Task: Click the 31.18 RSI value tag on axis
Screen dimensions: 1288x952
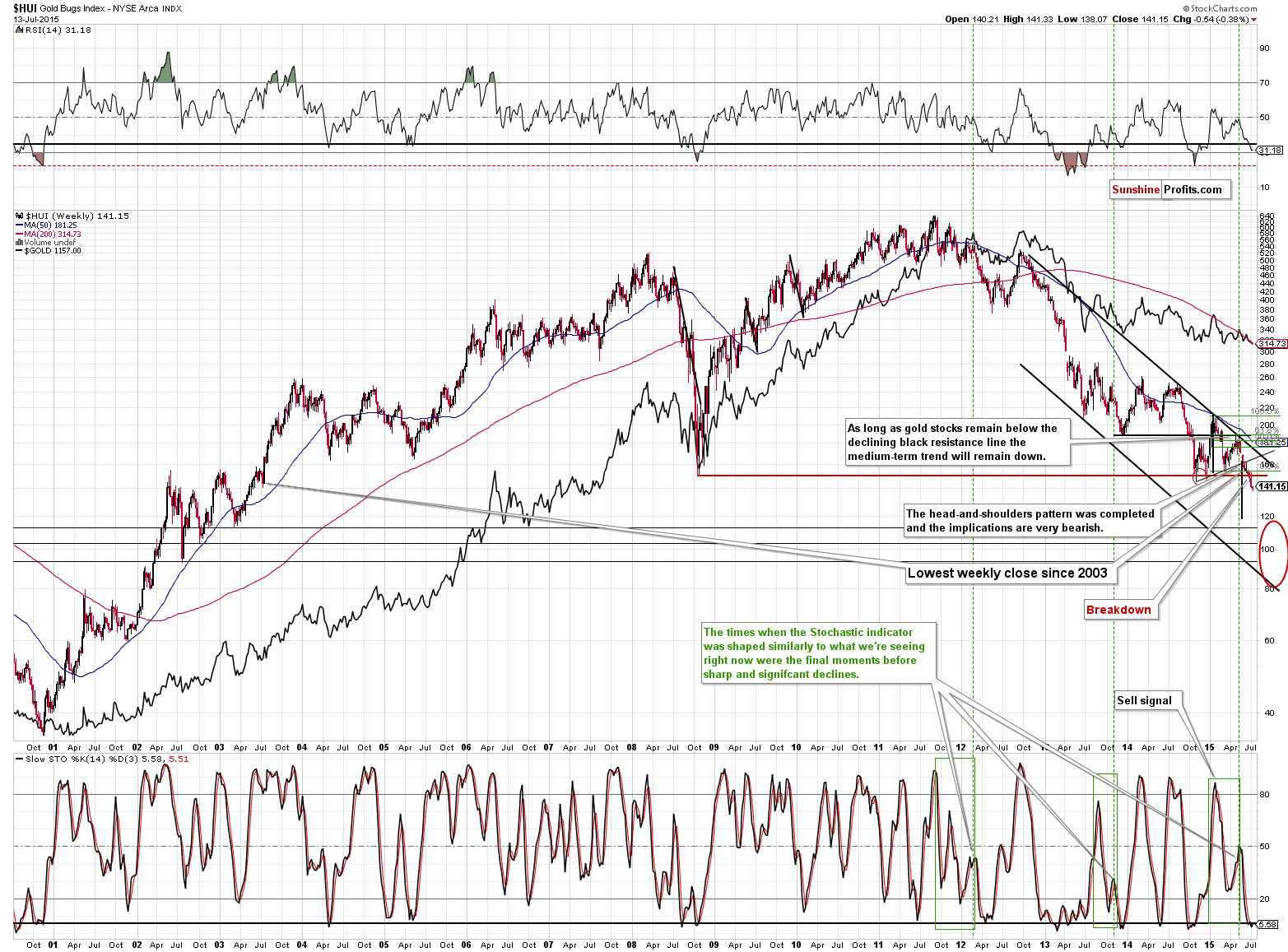Action: pos(1271,150)
